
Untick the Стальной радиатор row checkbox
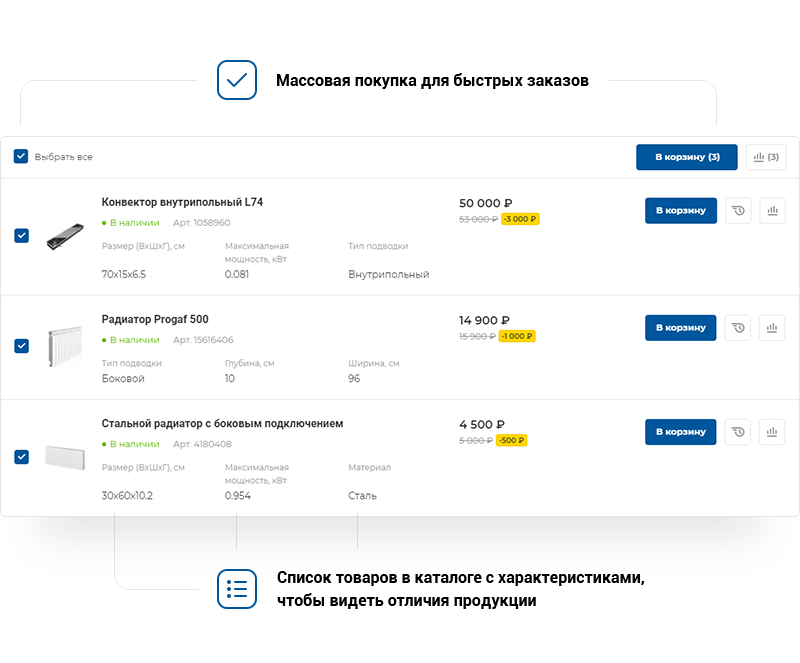click(x=22, y=457)
